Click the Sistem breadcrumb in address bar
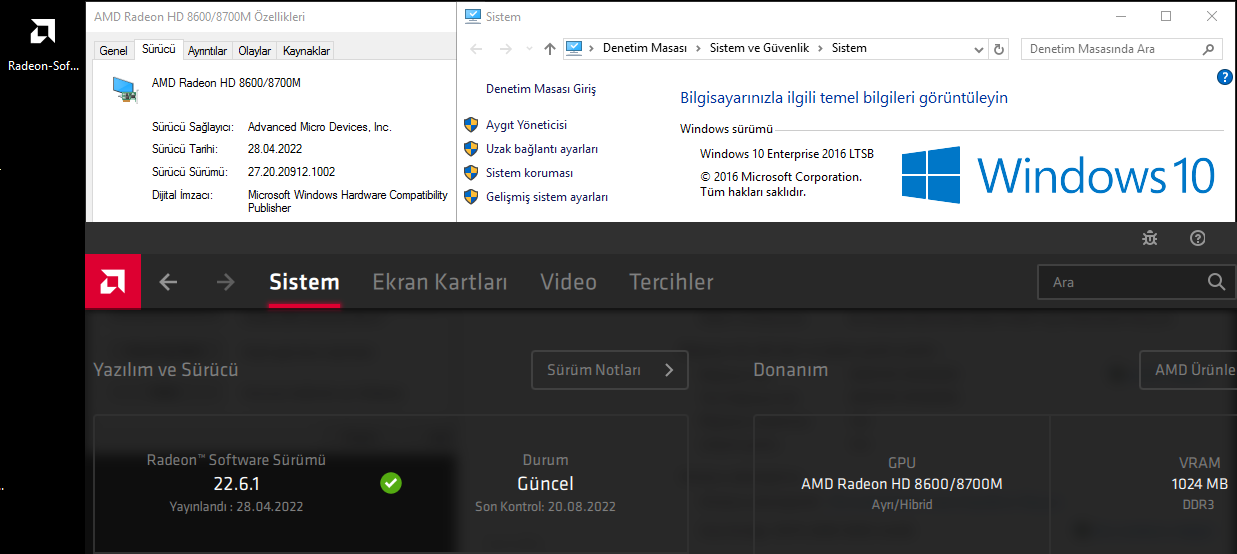The image size is (1237, 554). pyautogui.click(x=849, y=48)
